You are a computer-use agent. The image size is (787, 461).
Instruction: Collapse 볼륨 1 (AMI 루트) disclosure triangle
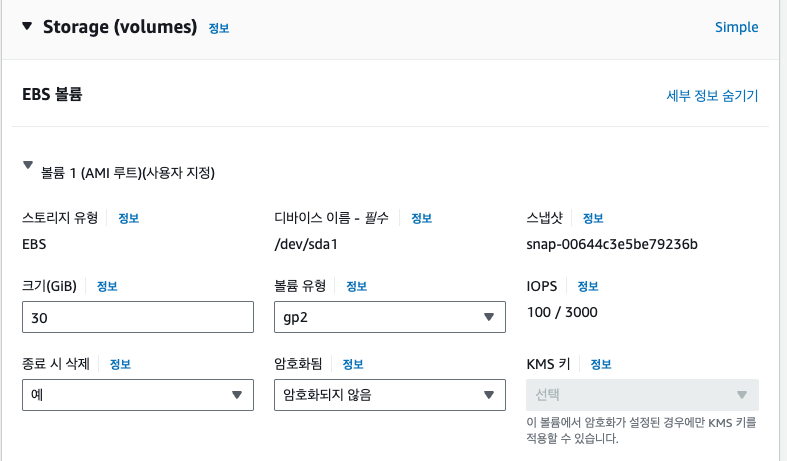(28, 168)
